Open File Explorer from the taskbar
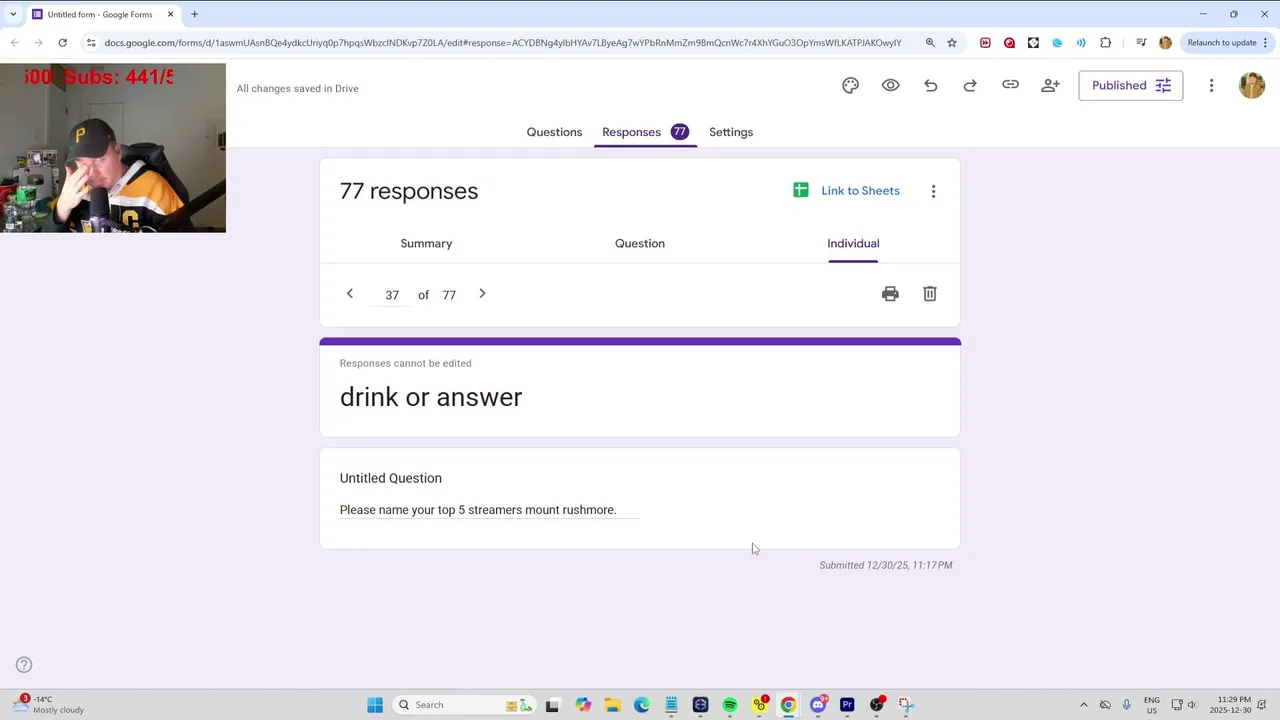Viewport: 1280px width, 720px height. pos(612,705)
